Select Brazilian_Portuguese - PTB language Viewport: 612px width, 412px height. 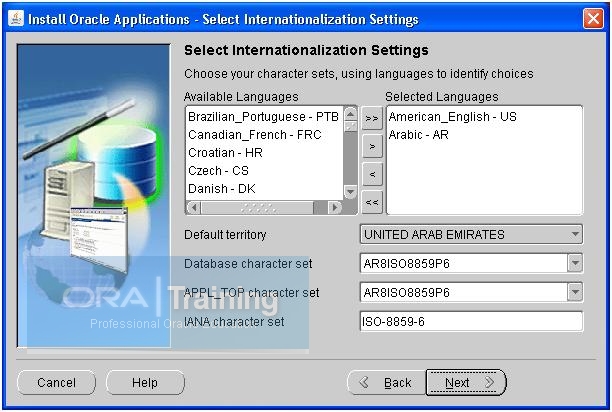264,117
